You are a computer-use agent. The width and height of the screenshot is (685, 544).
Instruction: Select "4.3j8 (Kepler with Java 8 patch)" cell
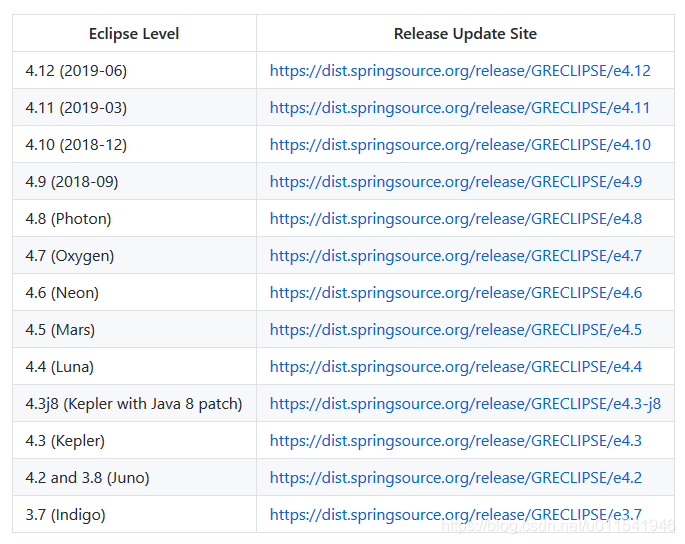pos(135,404)
